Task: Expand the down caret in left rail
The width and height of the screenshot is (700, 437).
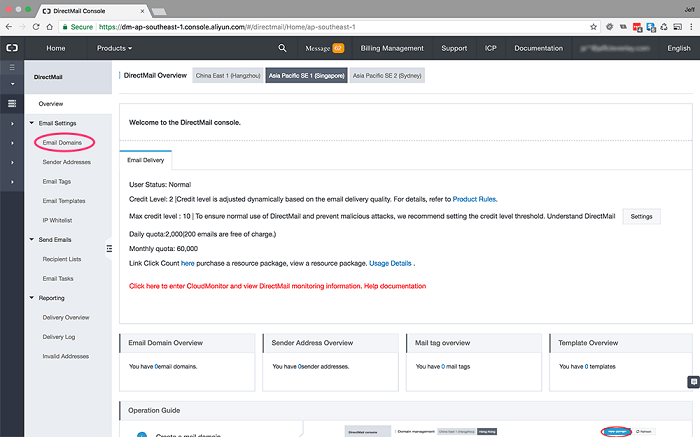Action: pos(12,84)
